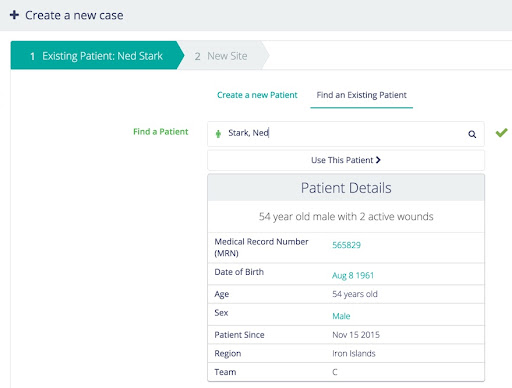Click the Team value C
This screenshot has height=388, width=512.
click(x=335, y=372)
